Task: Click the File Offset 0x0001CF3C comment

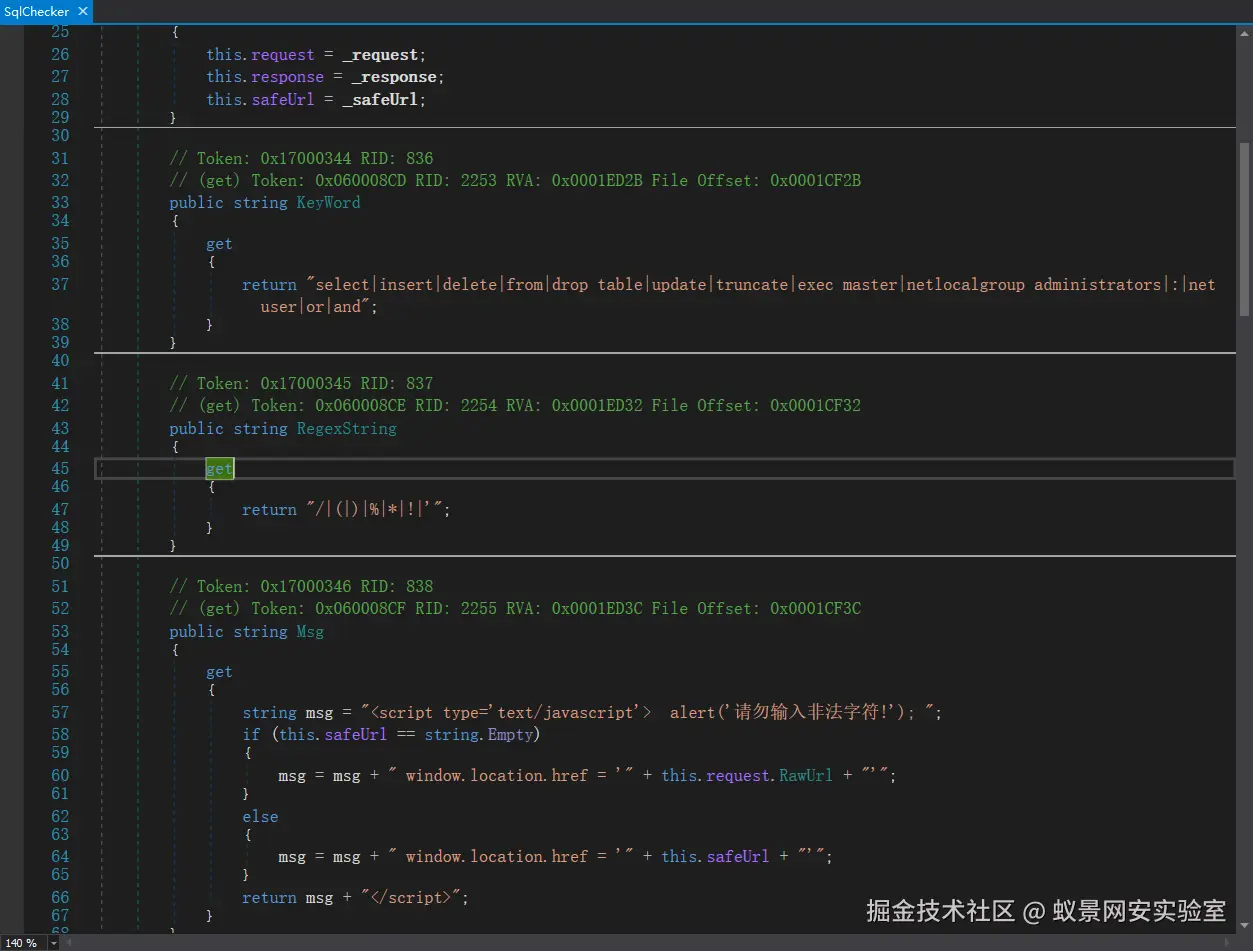Action: click(756, 608)
